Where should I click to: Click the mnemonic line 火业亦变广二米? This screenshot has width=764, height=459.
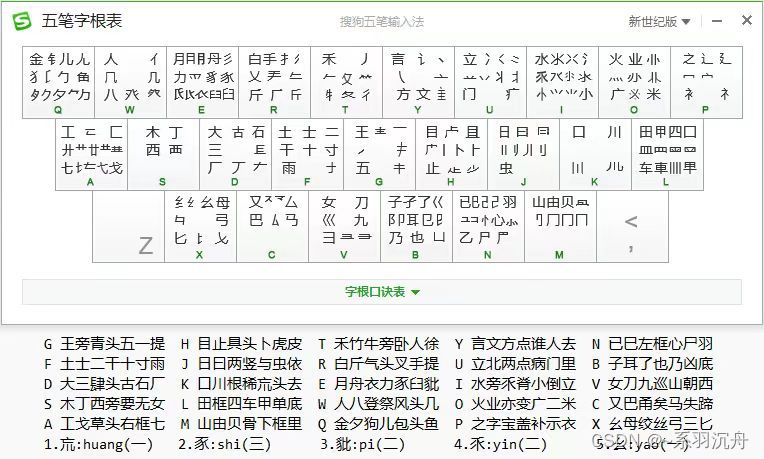click(523, 404)
